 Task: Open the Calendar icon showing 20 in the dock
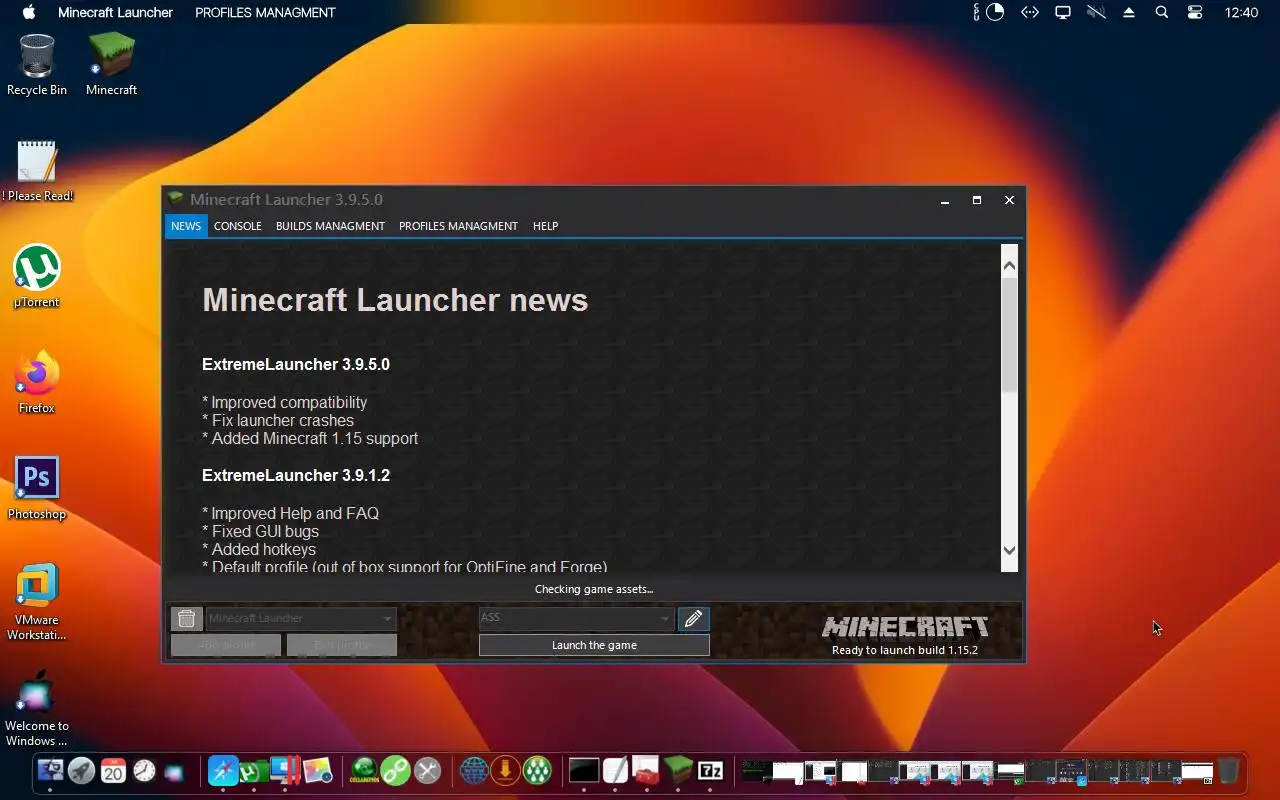click(x=113, y=771)
